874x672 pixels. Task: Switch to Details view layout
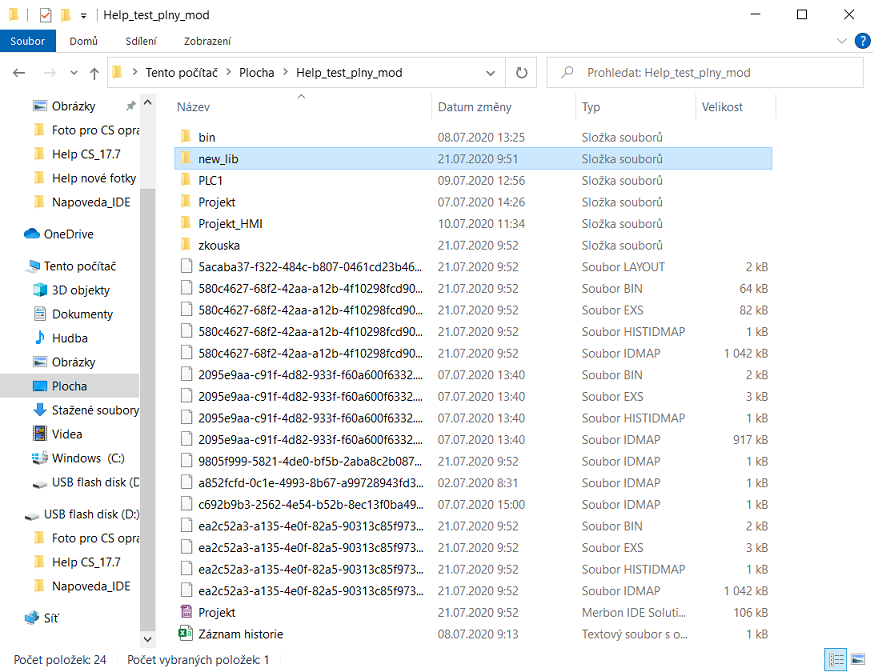click(x=836, y=660)
